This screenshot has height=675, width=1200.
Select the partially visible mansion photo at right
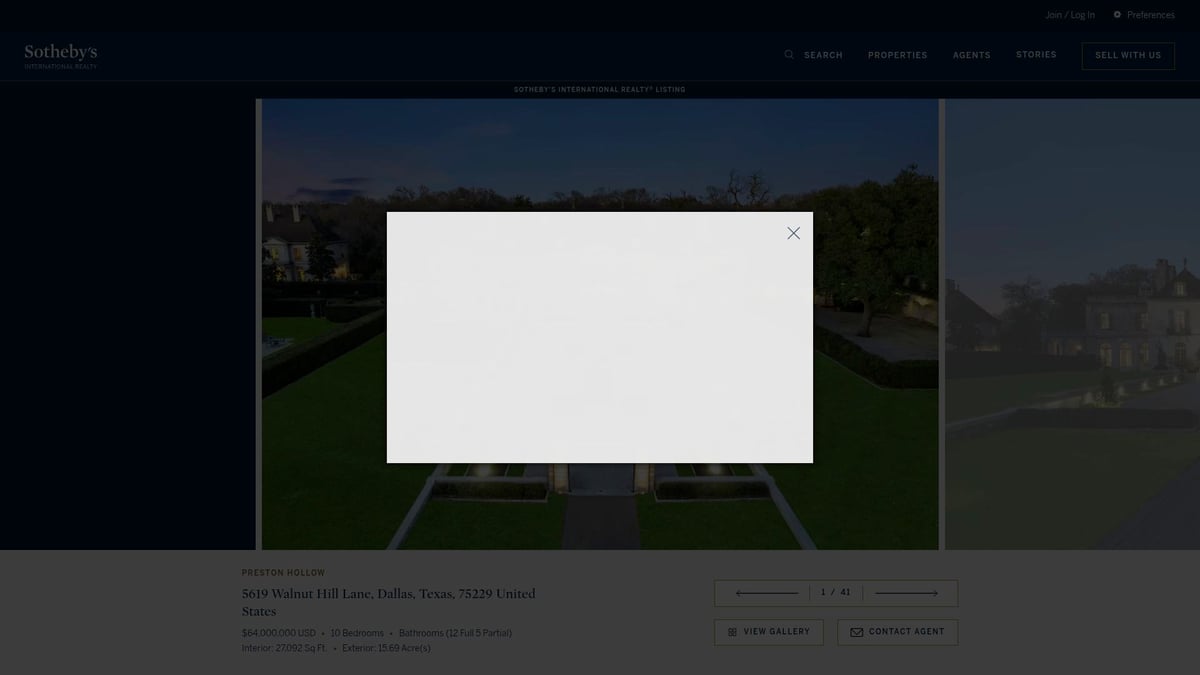tap(1072, 320)
